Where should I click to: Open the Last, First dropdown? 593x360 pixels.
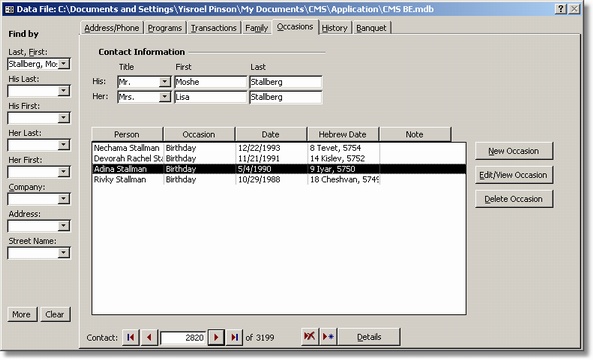[x=64, y=64]
